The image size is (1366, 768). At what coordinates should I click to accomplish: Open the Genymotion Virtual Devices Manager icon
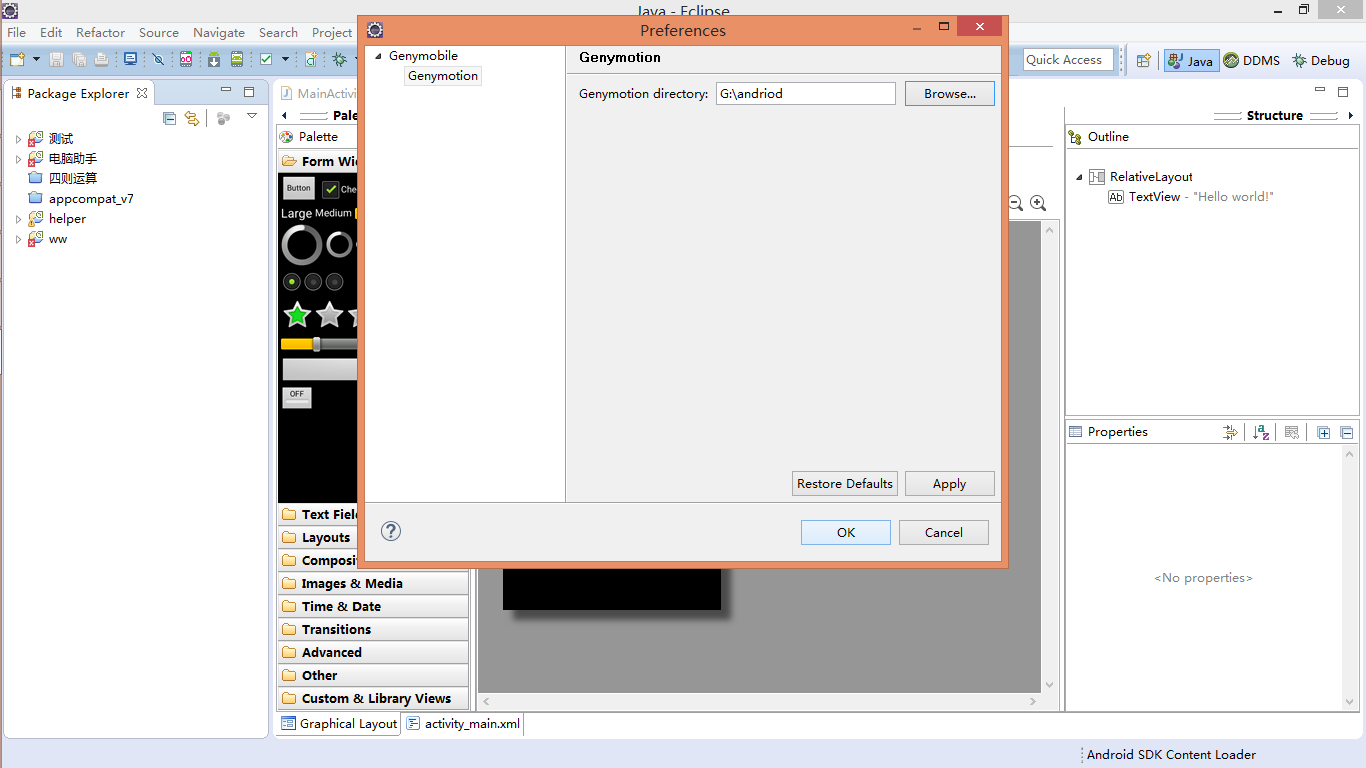tap(186, 60)
